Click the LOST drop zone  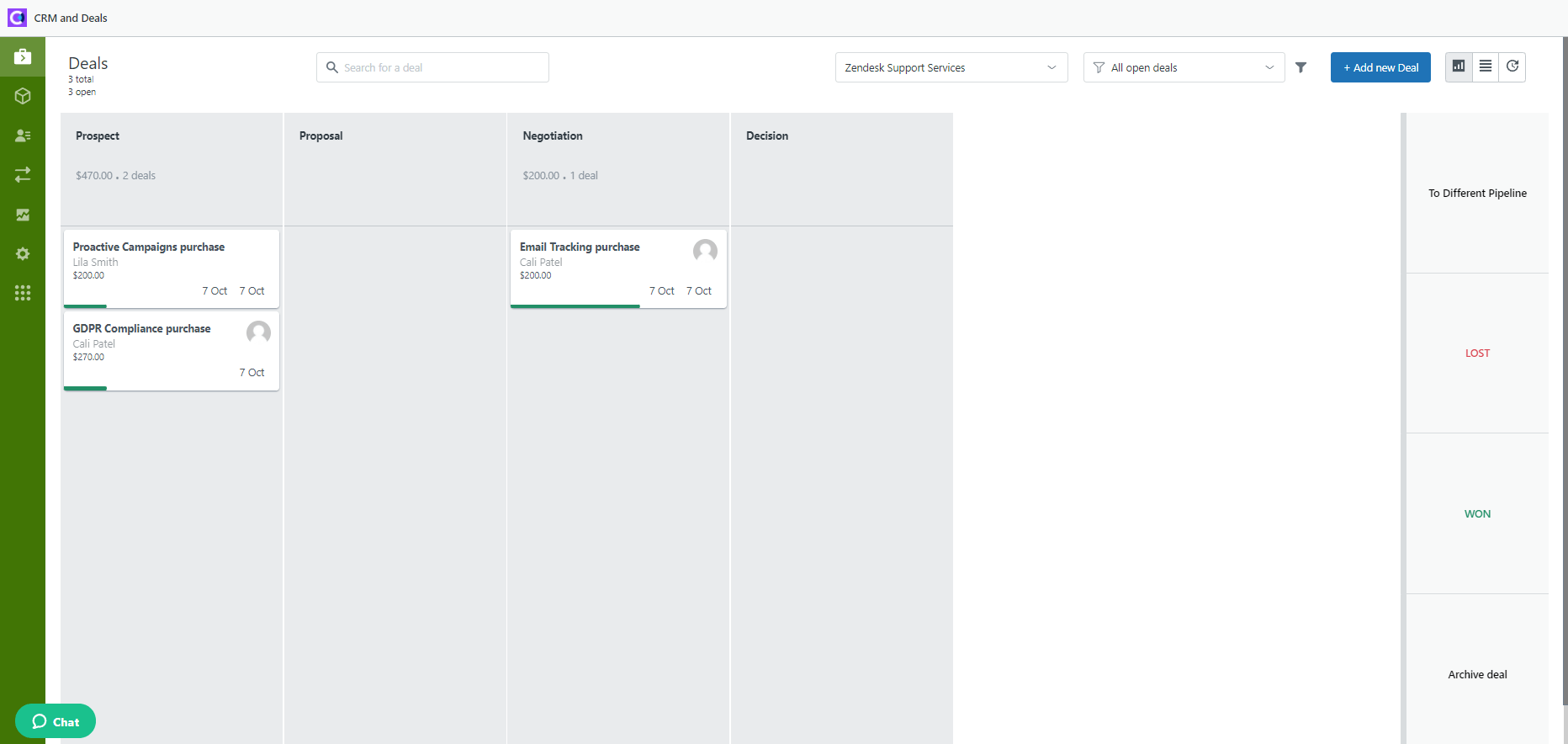1477,353
